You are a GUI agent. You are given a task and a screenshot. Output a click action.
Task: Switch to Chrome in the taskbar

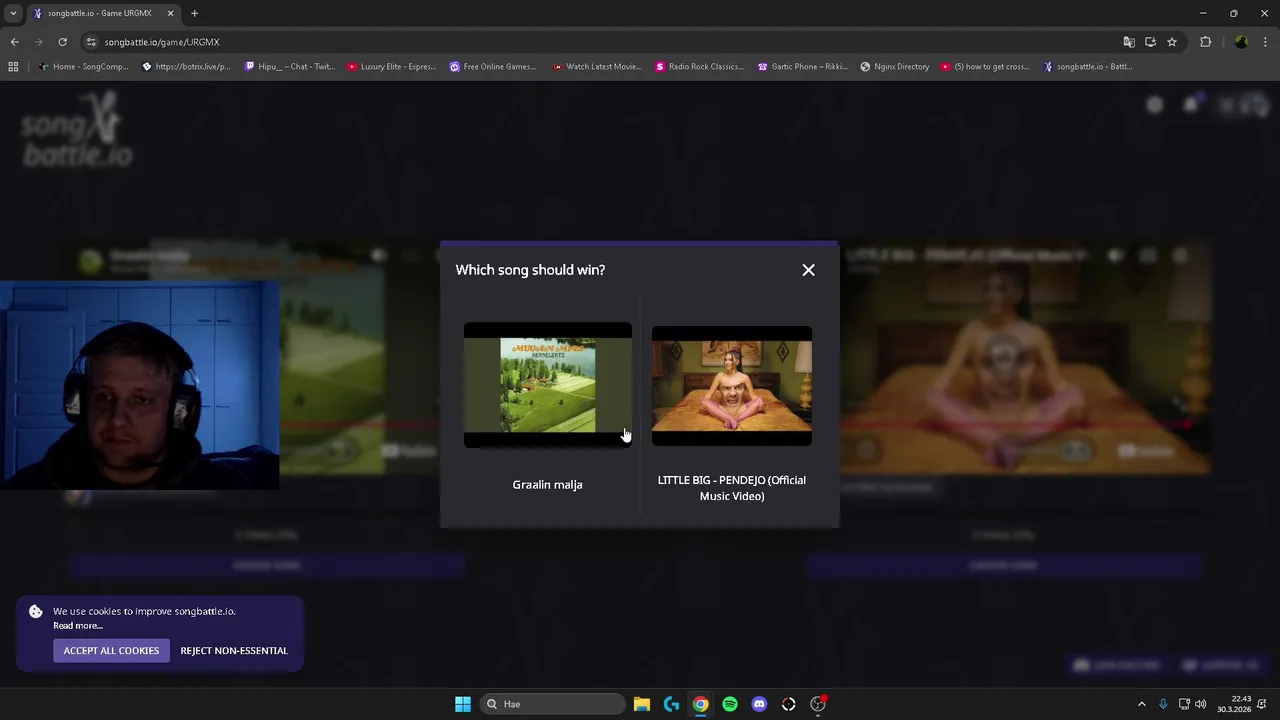701,704
